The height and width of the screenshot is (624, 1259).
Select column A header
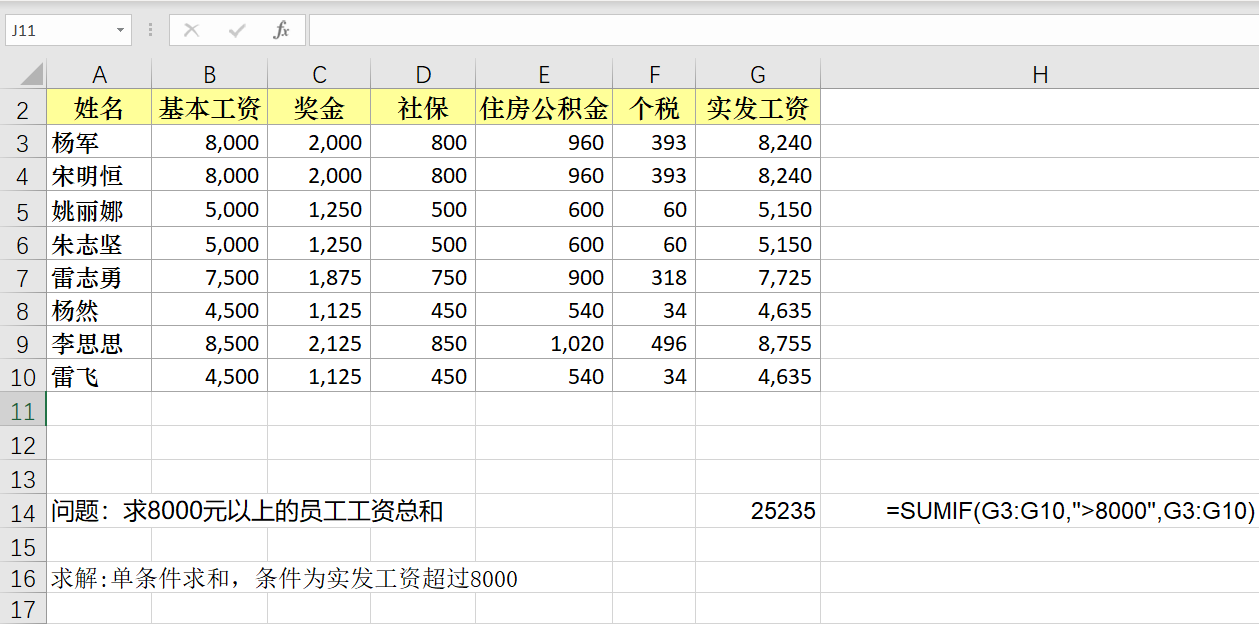point(99,74)
